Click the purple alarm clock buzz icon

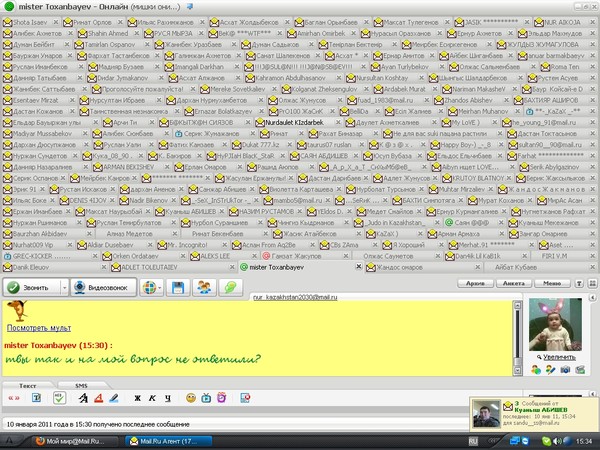[x=222, y=398]
